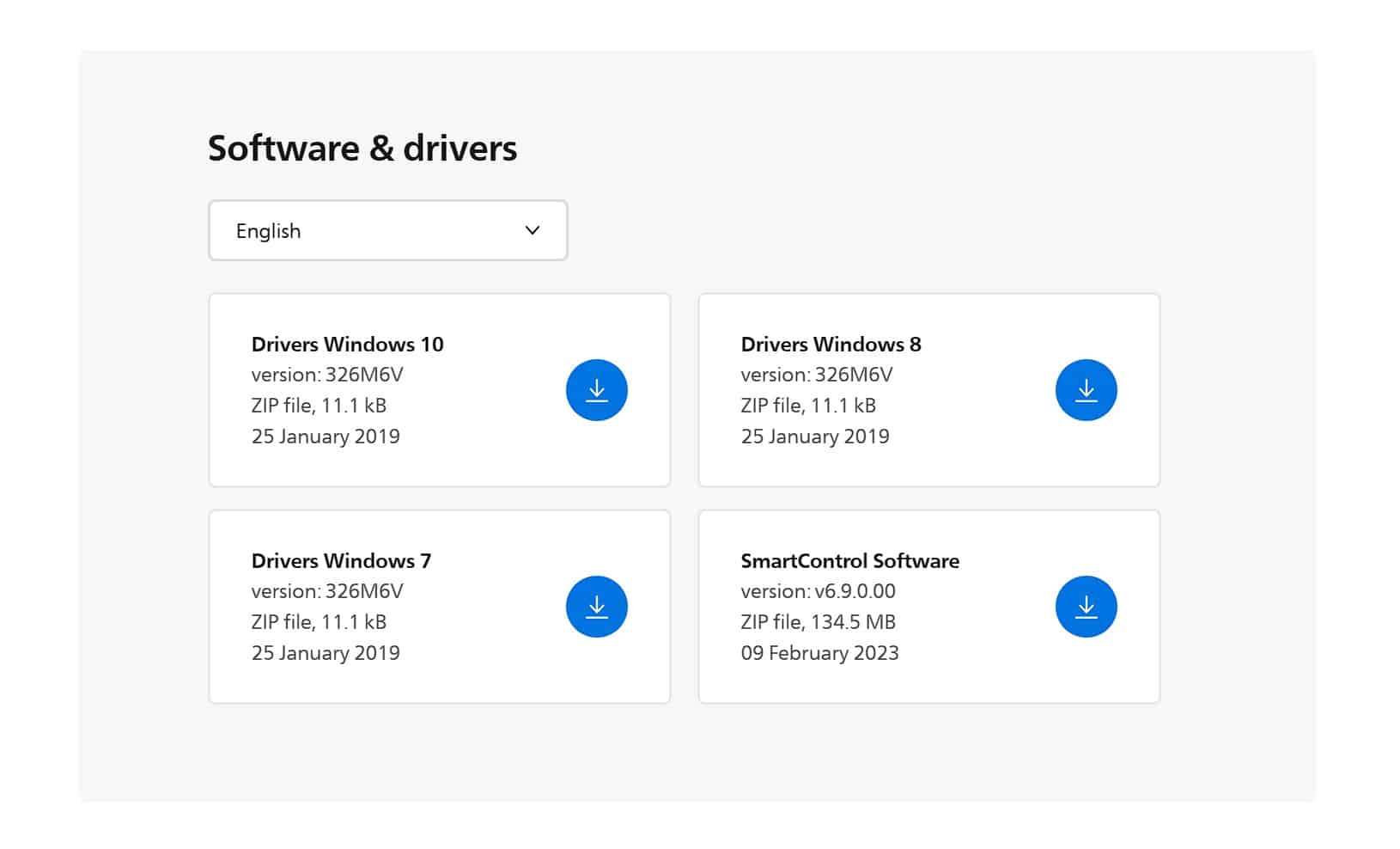This screenshot has width=1400, height=849.
Task: Select the 'Drivers Windows 8' title
Action: [x=831, y=345]
